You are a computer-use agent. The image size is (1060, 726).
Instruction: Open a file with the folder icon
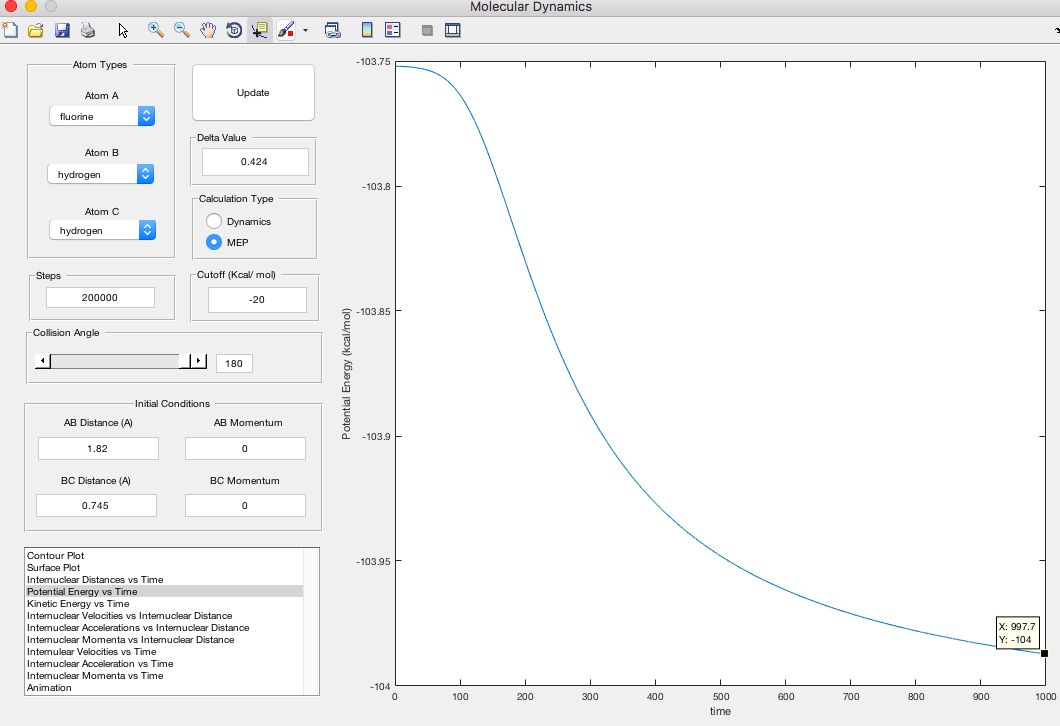click(x=35, y=30)
